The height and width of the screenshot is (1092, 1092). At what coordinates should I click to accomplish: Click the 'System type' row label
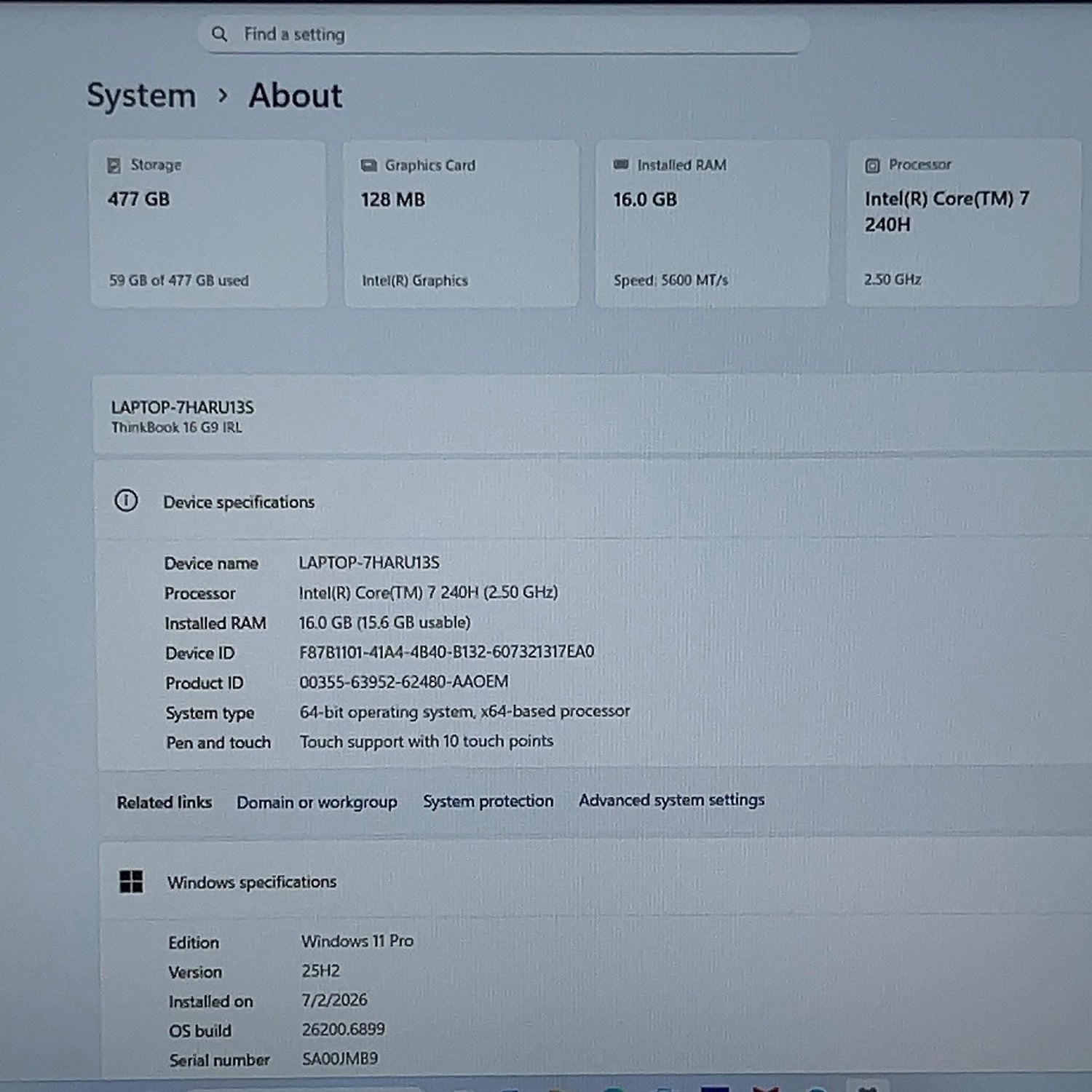coord(210,713)
